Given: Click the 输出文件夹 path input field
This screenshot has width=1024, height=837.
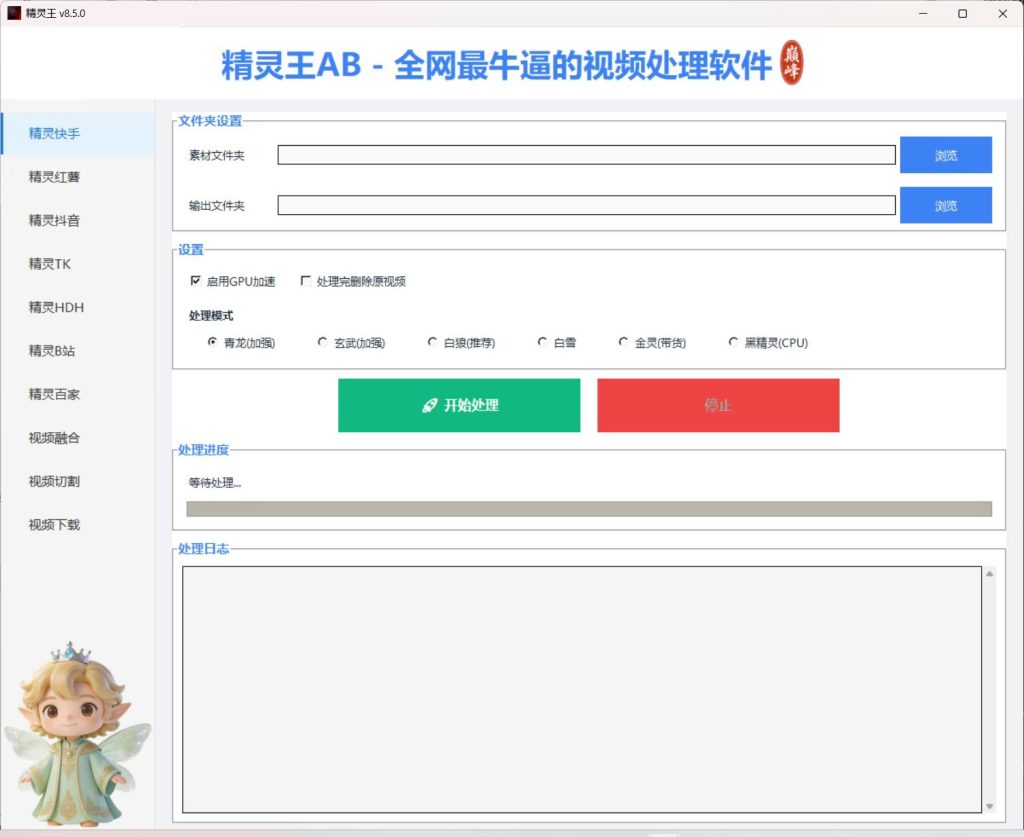Looking at the screenshot, I should click(x=586, y=205).
